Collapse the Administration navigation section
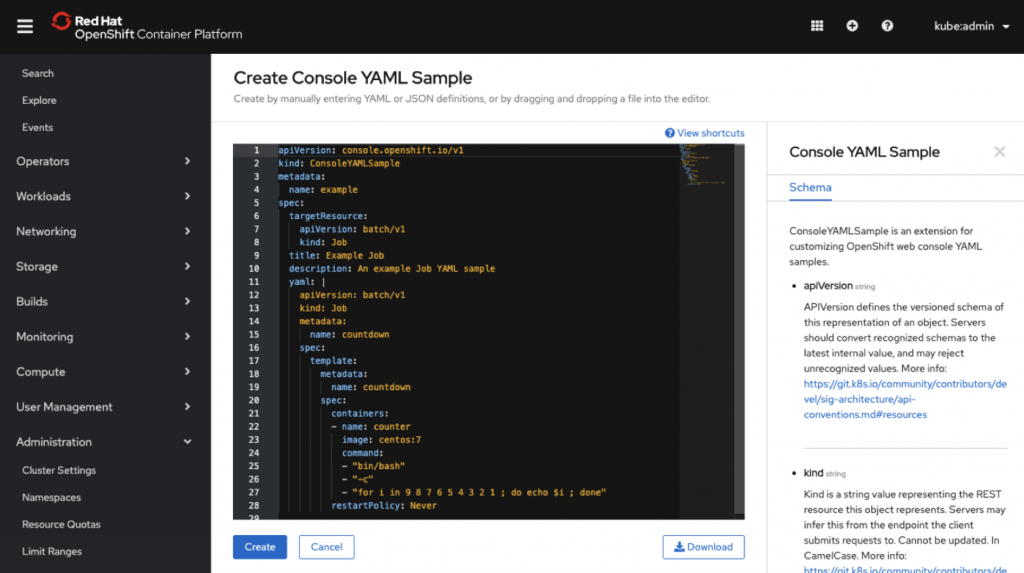Viewport: 1024px width, 573px height. click(104, 442)
